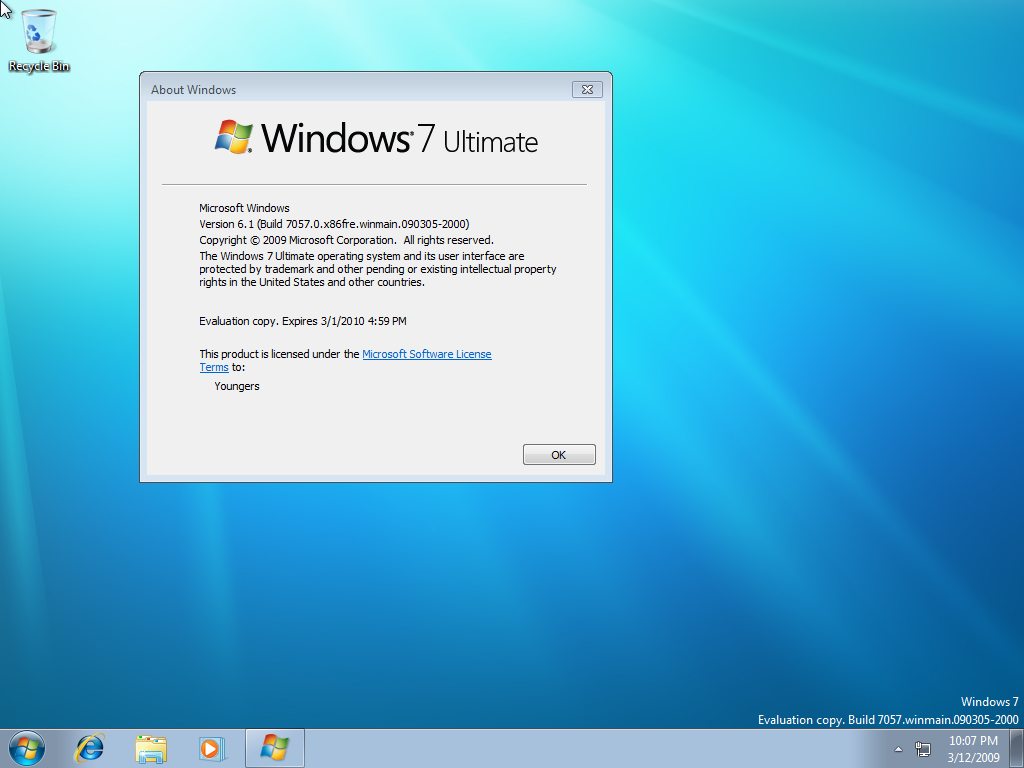Open the Recycle Bin desktop icon
Screen dimensions: 1024x768
[39, 40]
